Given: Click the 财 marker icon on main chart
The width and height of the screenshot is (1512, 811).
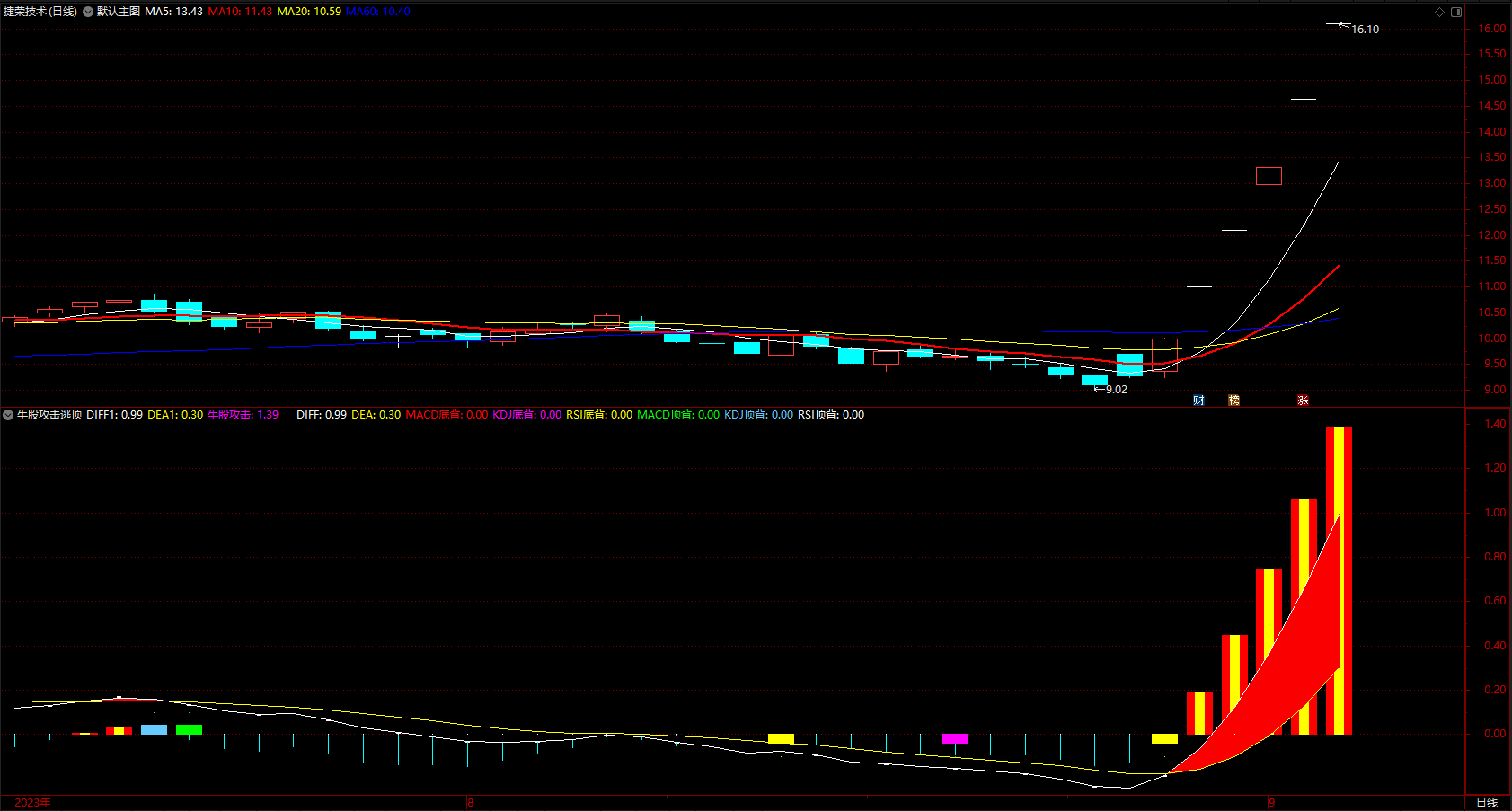Looking at the screenshot, I should pyautogui.click(x=1198, y=401).
